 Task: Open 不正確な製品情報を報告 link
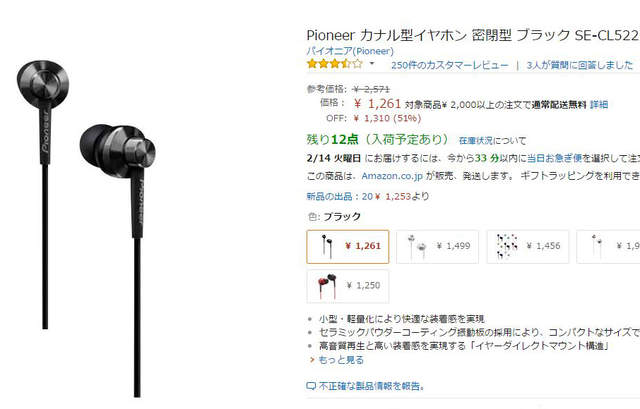[x=372, y=386]
